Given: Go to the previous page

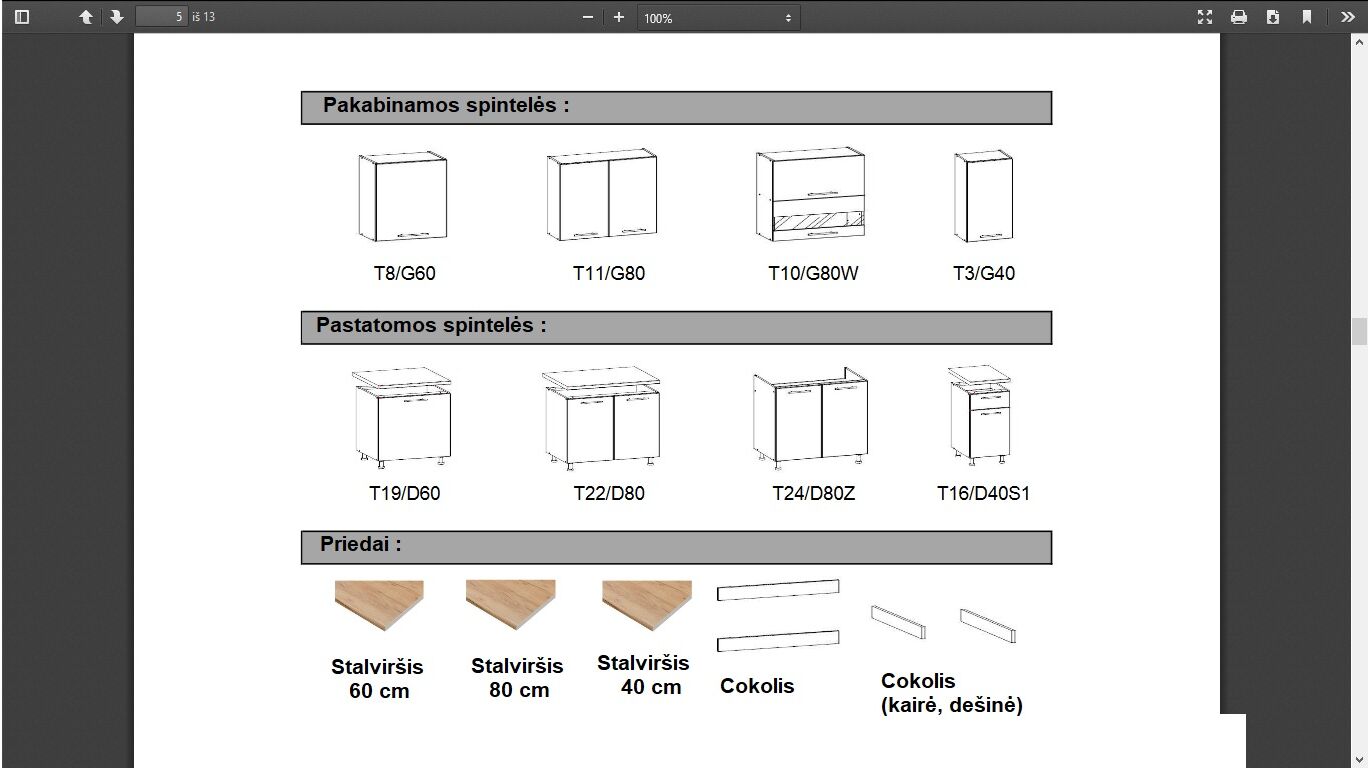Looking at the screenshot, I should pos(86,17).
